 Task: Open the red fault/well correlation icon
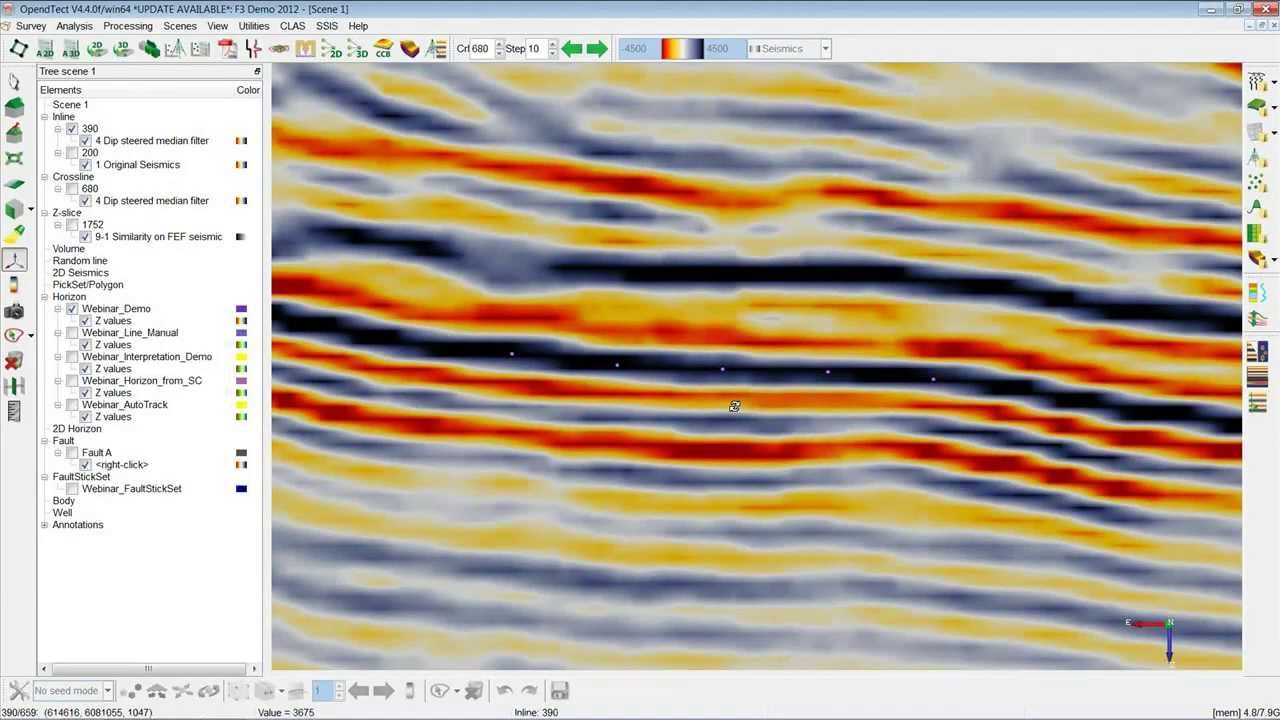pos(253,48)
